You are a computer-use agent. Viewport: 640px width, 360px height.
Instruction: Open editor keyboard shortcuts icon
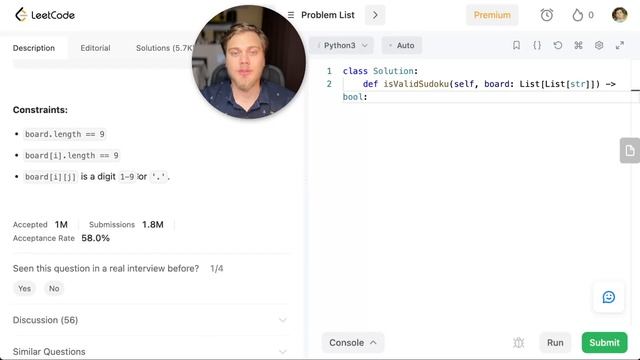coord(578,45)
